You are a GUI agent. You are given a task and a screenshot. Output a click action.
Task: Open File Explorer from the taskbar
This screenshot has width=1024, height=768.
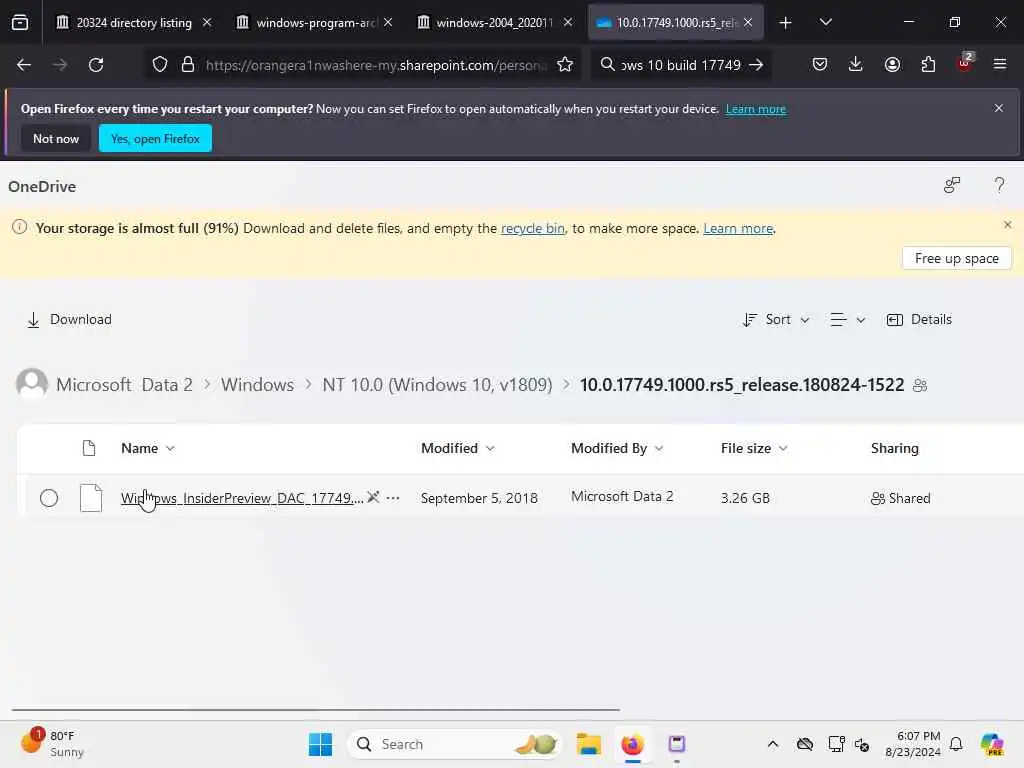588,744
